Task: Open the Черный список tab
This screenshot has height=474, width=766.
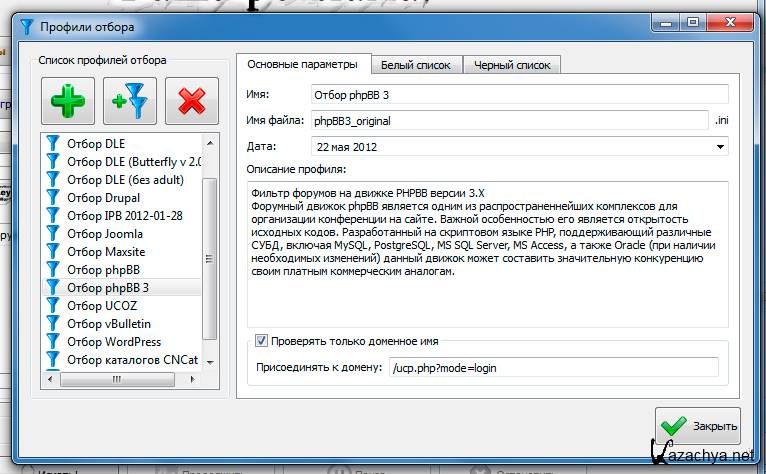Action: (x=512, y=65)
